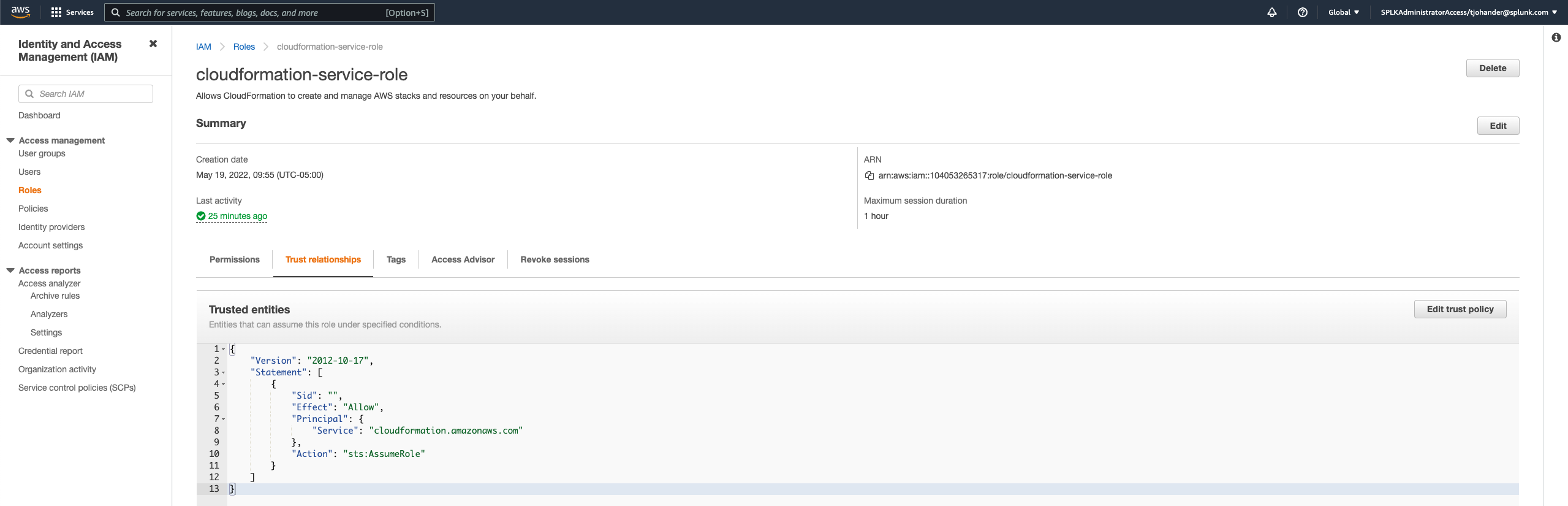The height and width of the screenshot is (506, 1568).
Task: Close the IAM navigation sidebar
Action: [153, 44]
